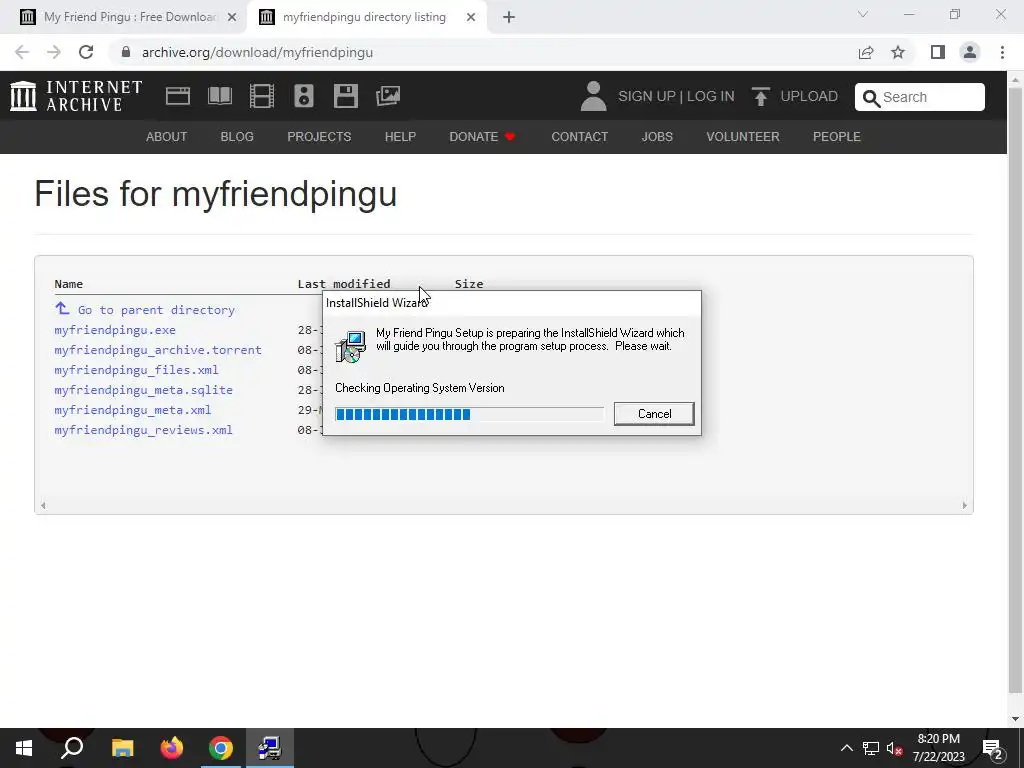Open the notification center
Image resolution: width=1024 pixels, height=768 pixels.
click(x=993, y=749)
